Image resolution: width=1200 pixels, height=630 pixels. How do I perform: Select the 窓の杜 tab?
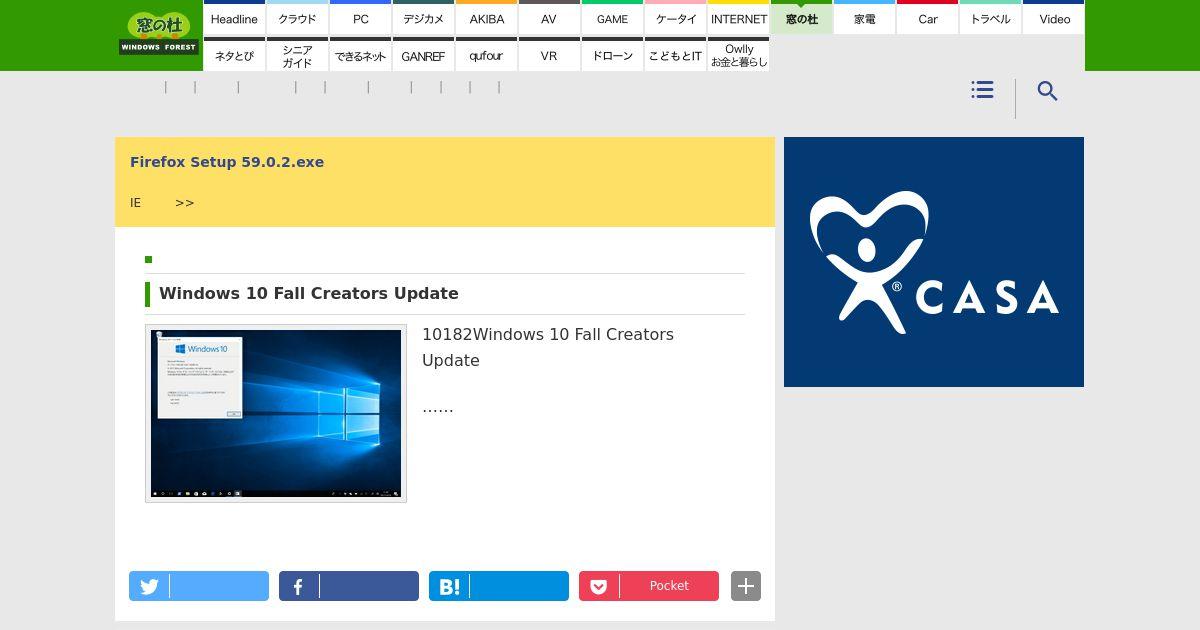(801, 18)
